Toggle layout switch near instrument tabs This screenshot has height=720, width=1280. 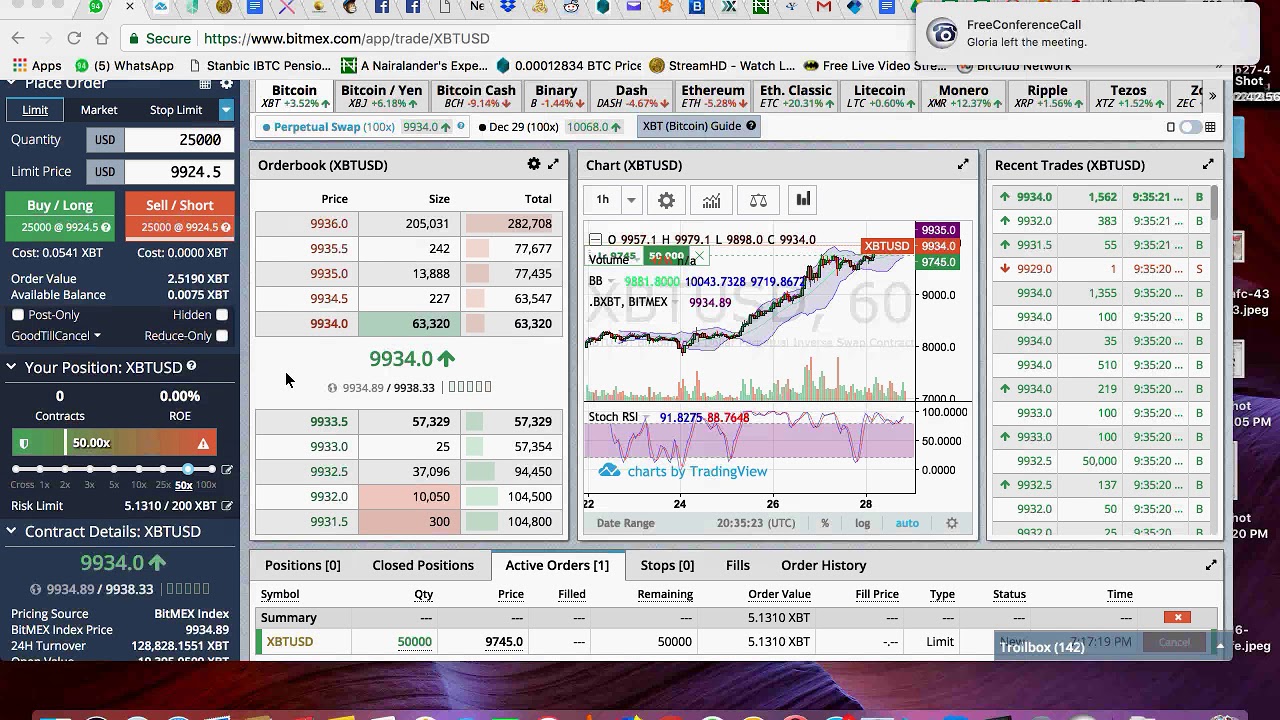1190,127
